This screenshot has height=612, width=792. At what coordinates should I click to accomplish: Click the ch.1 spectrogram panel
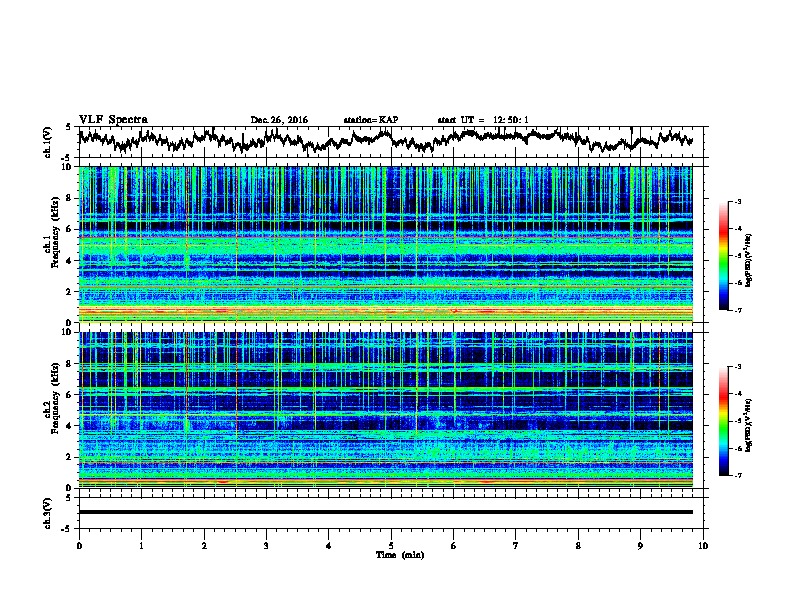pos(386,244)
